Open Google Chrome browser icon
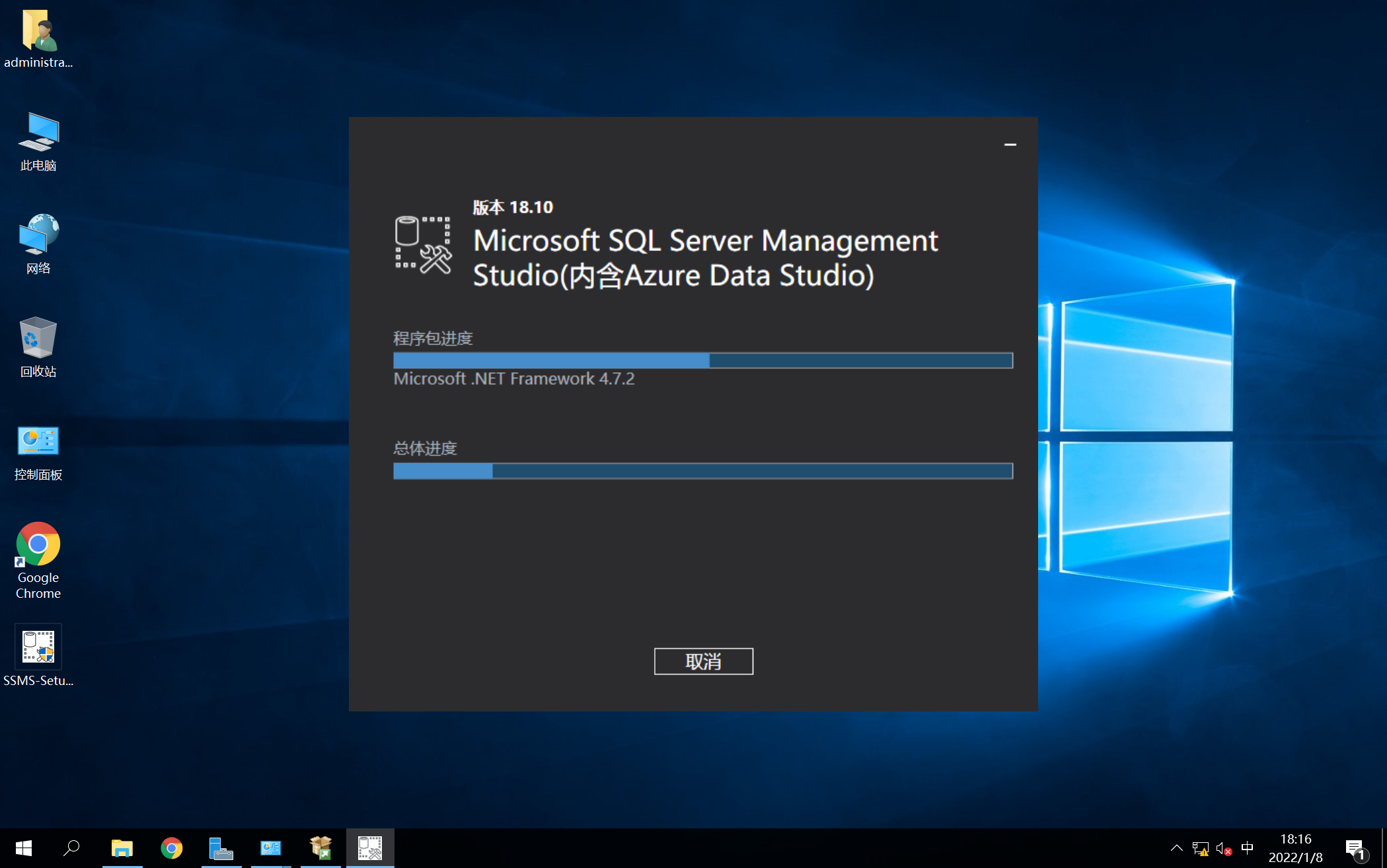 pos(37,543)
